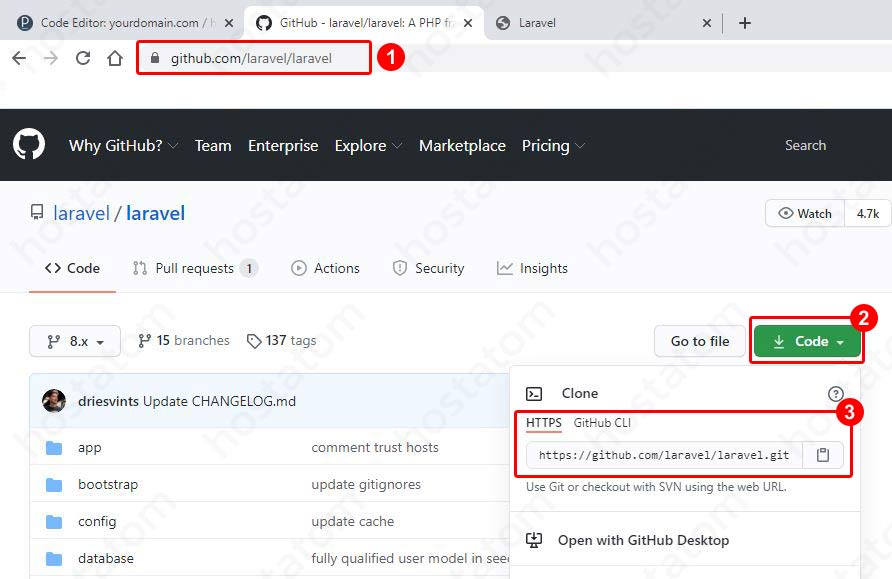The height and width of the screenshot is (579, 892).
Task: Copy the clone URL with clipboard icon
Action: pos(823,455)
